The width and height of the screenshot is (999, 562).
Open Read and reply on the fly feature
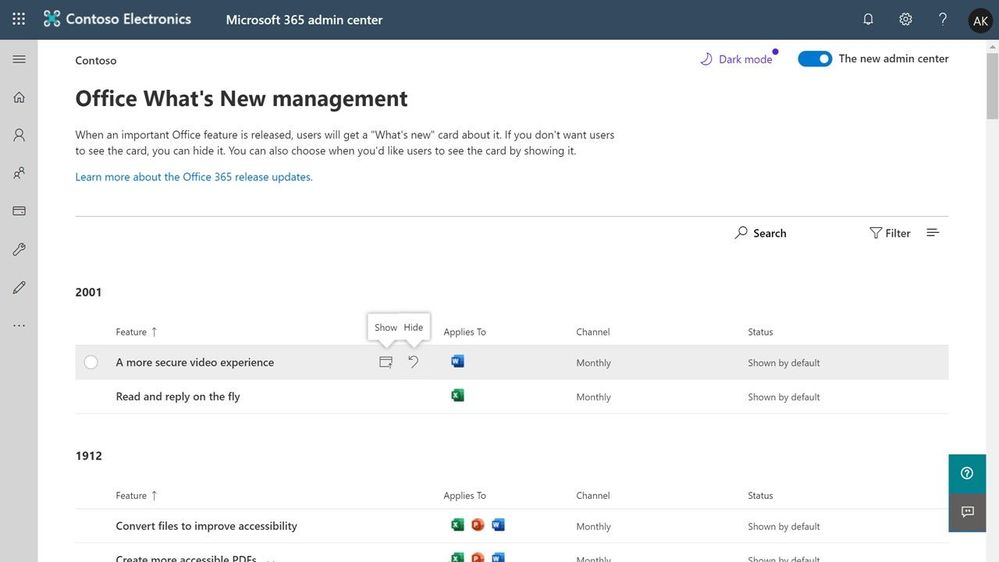pos(178,396)
